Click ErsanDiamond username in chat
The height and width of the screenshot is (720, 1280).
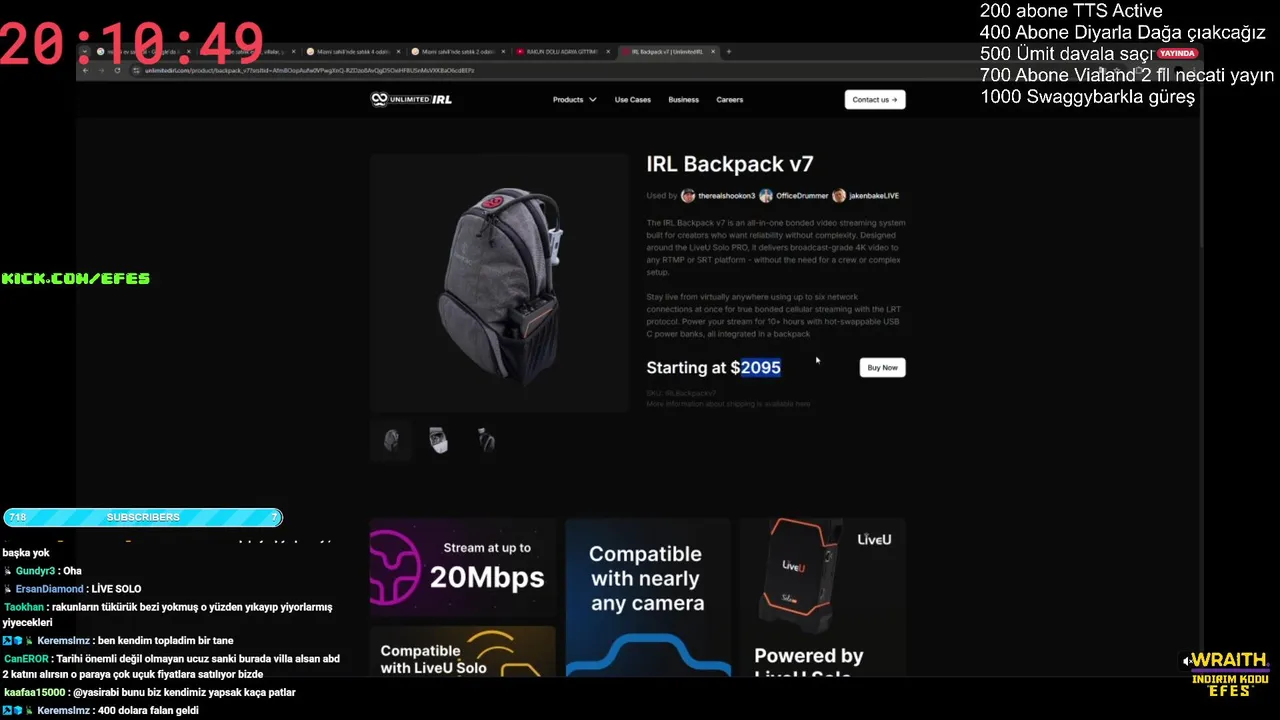(x=51, y=589)
